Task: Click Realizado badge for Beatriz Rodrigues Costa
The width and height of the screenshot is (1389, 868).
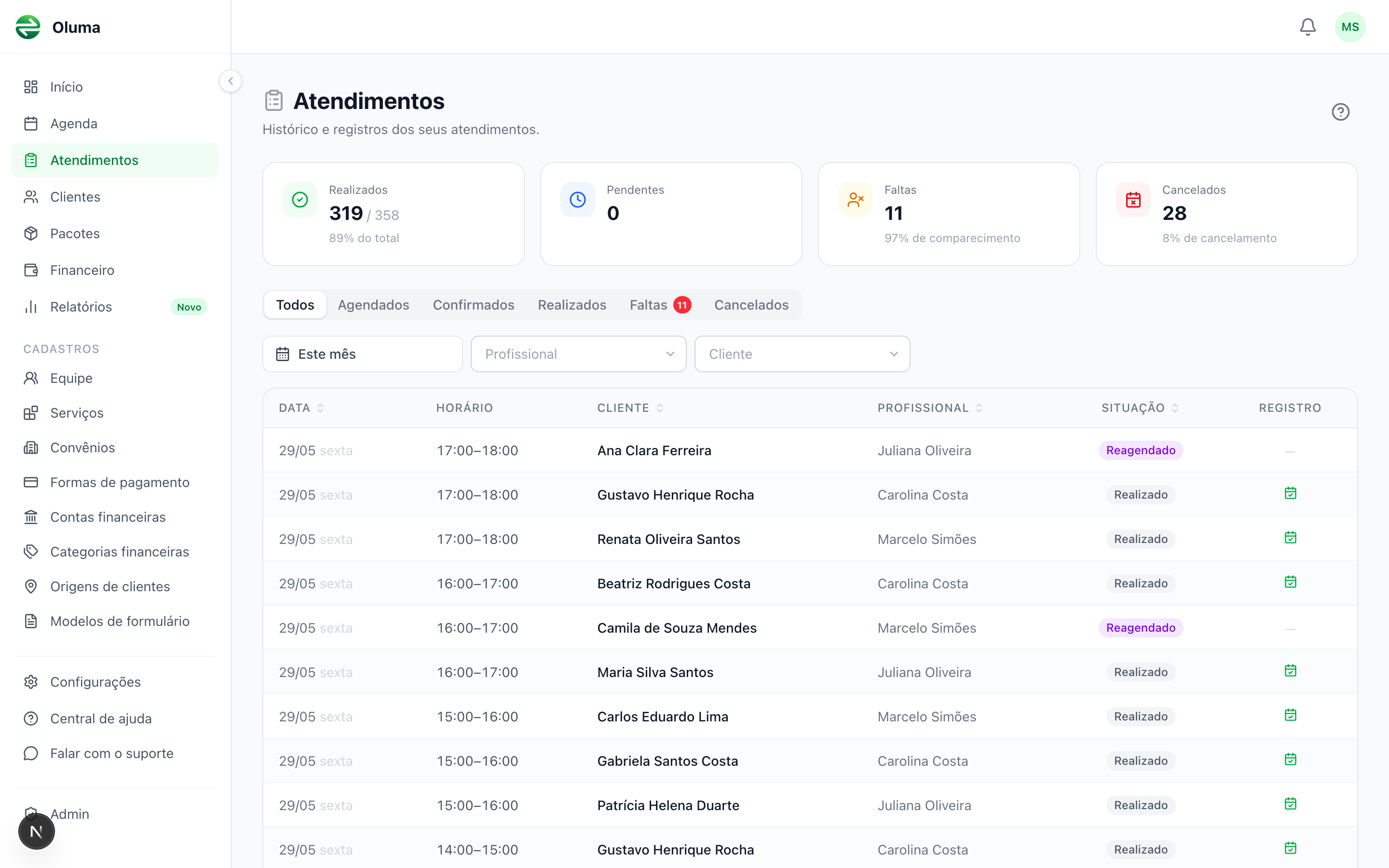Action: coord(1141,584)
